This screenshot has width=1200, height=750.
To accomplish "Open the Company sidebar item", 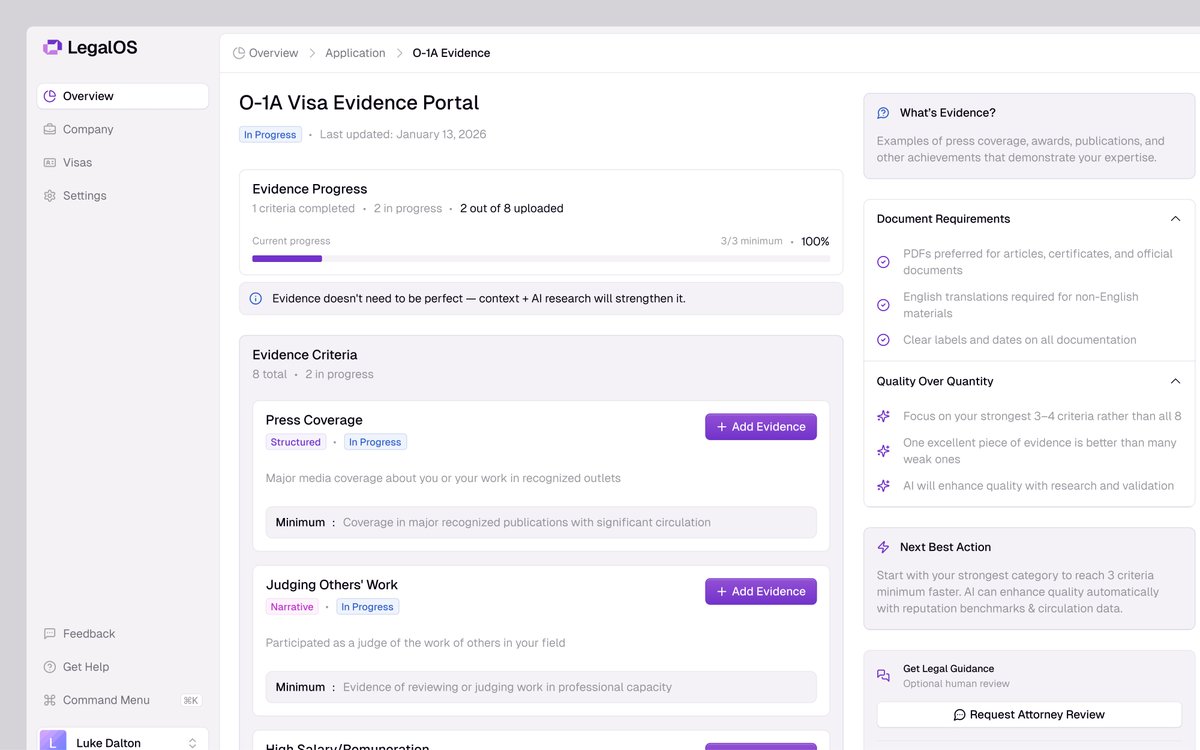I will click(x=122, y=129).
